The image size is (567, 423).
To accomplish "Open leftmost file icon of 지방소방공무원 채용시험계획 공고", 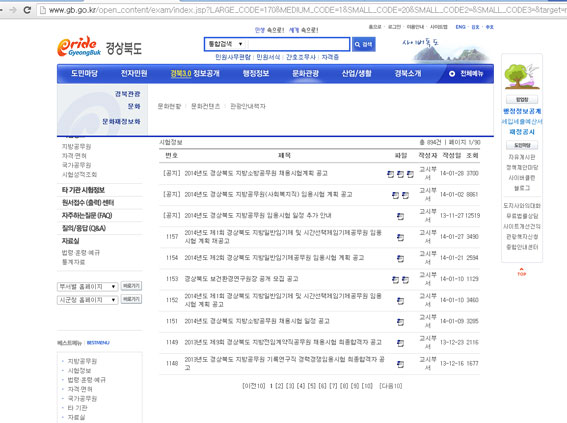I will click(x=391, y=174).
